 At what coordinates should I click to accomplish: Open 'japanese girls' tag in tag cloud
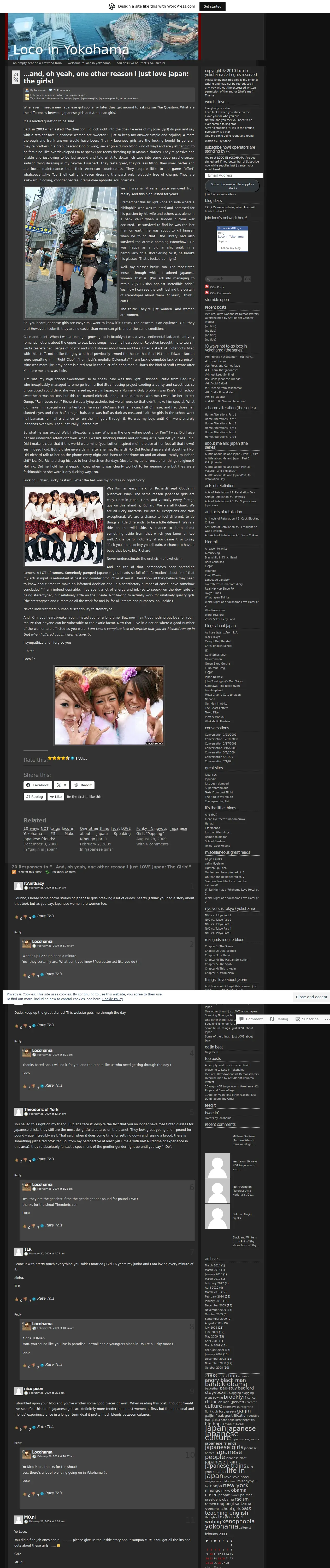tap(224, 1448)
